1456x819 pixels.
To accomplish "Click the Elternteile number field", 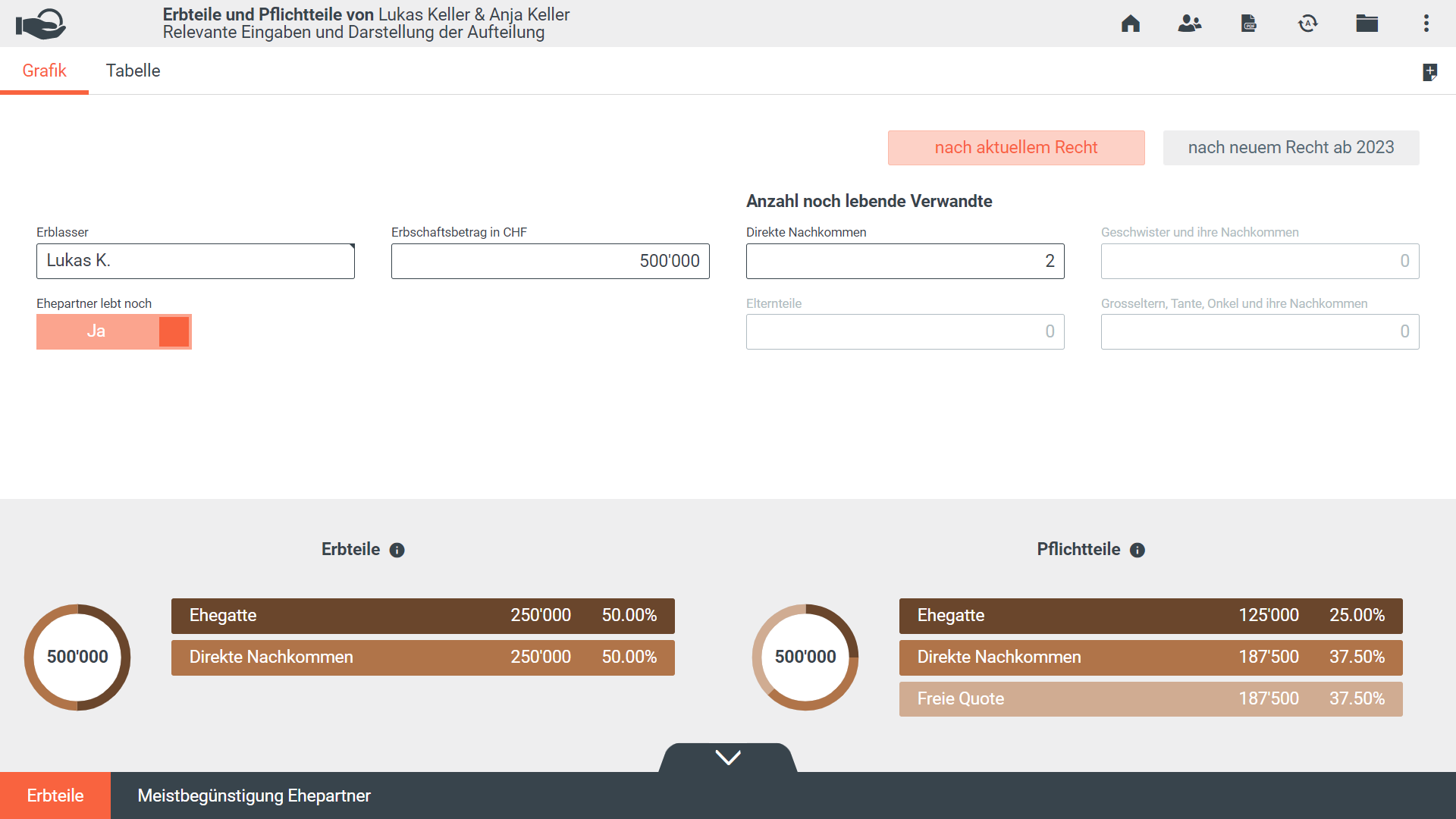I will click(905, 331).
